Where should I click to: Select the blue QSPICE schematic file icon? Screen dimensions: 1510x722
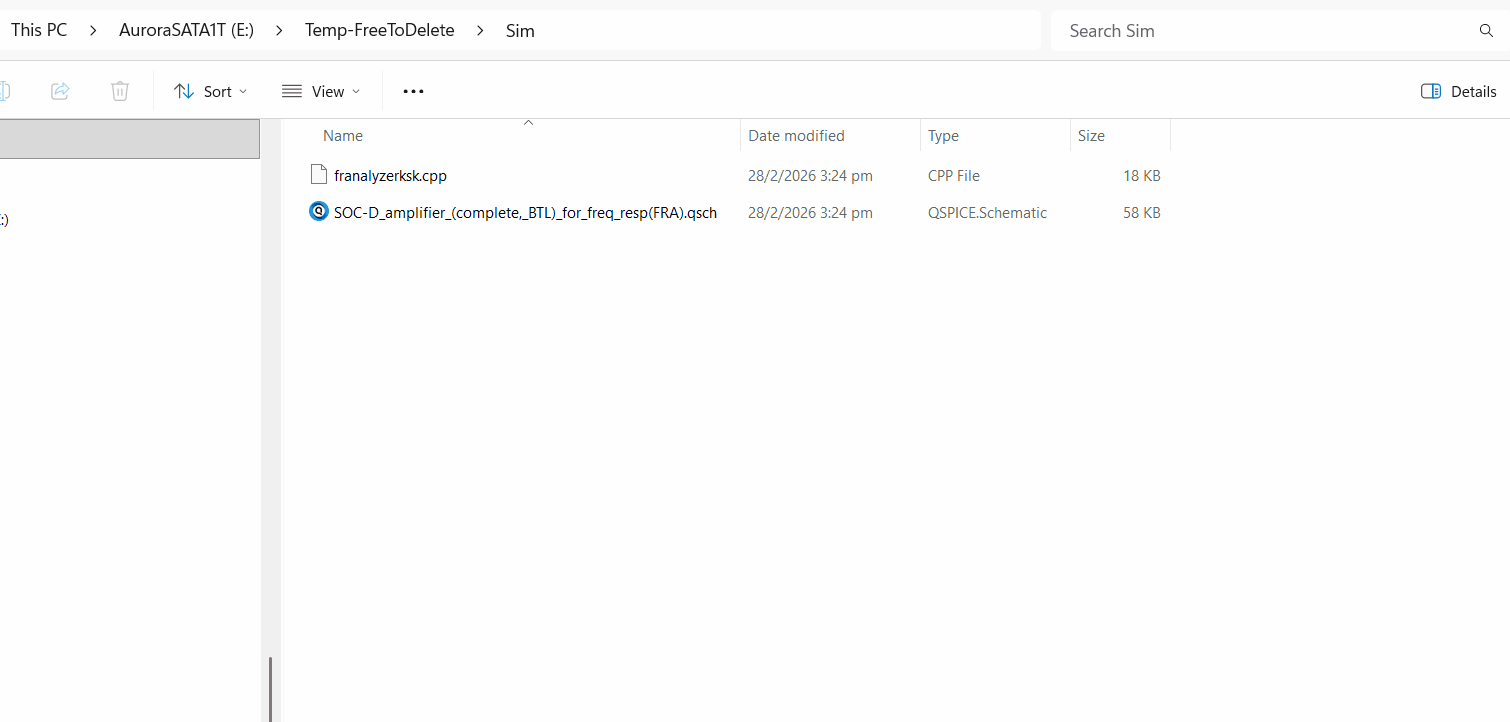click(x=319, y=212)
